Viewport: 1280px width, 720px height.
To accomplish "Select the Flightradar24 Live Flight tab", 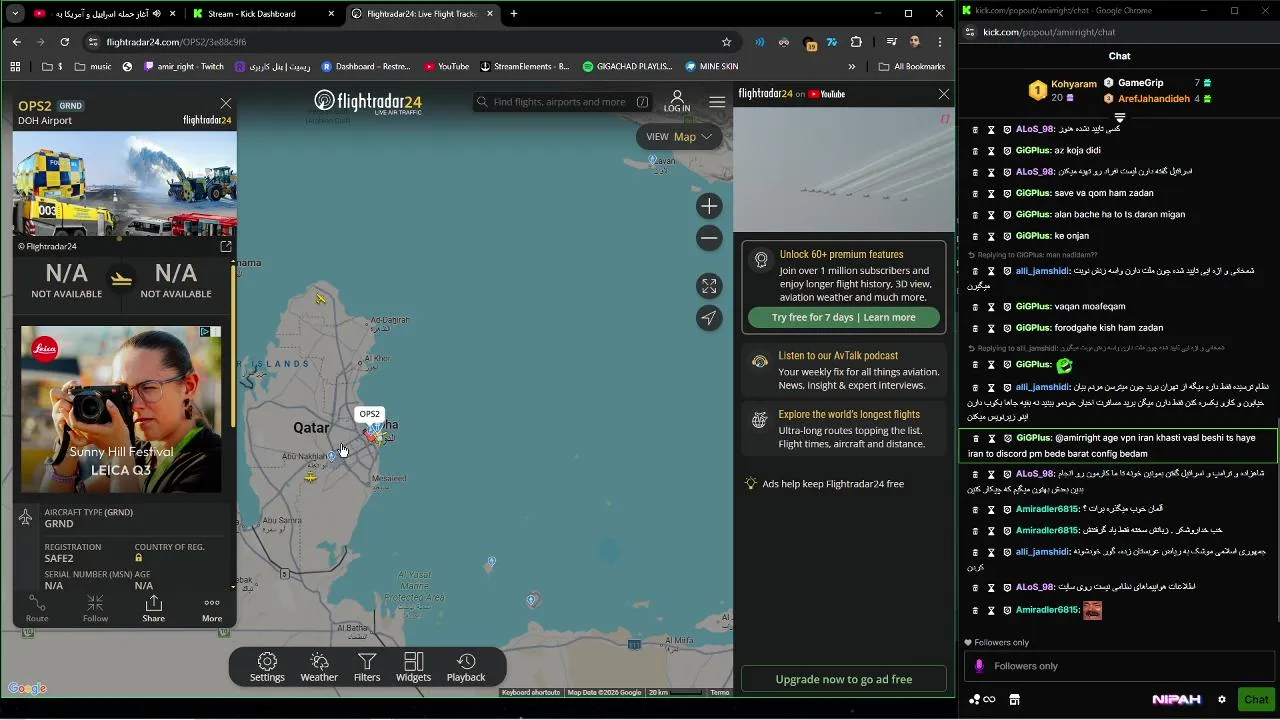I will click(x=420, y=14).
